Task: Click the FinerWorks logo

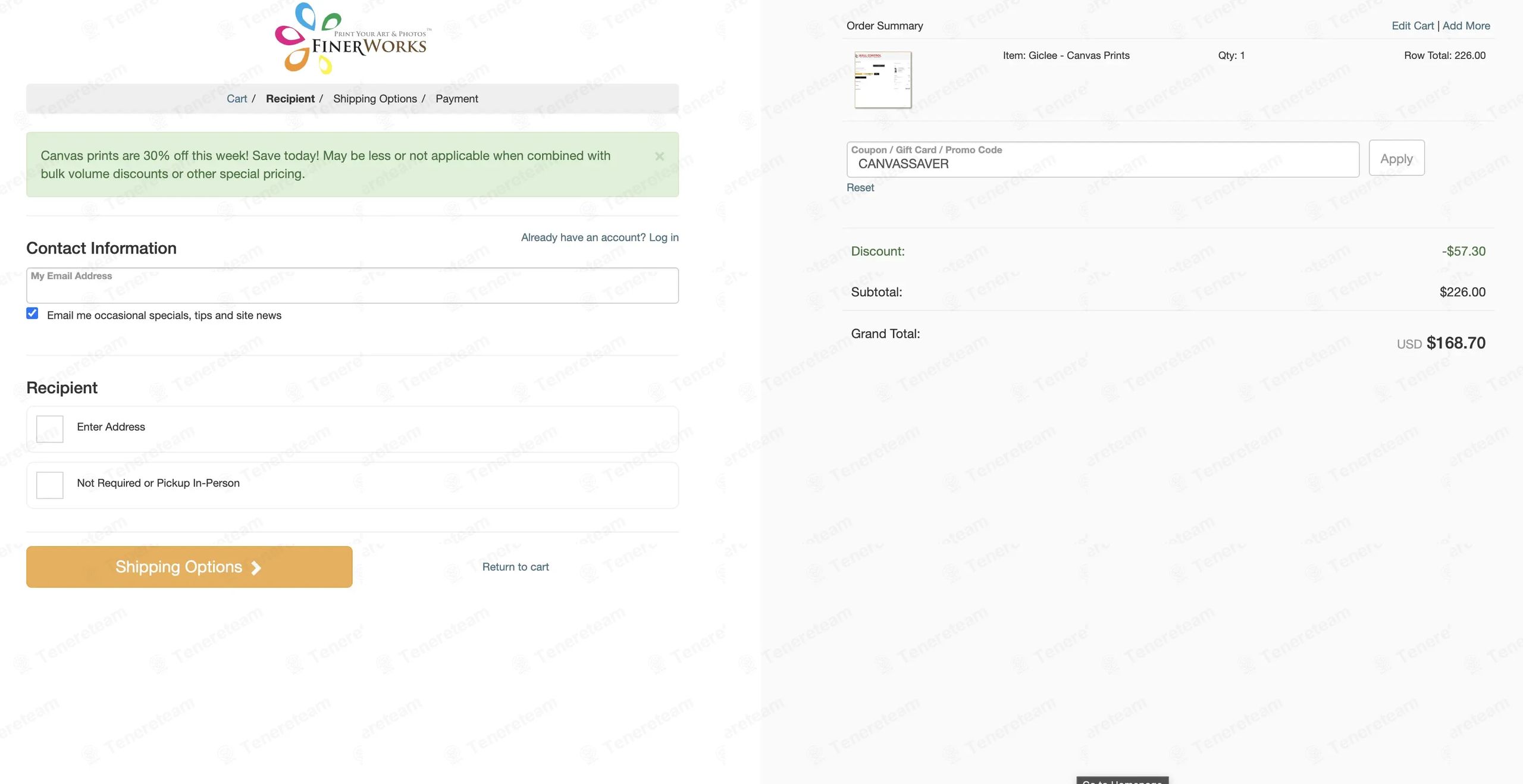Action: tap(352, 38)
